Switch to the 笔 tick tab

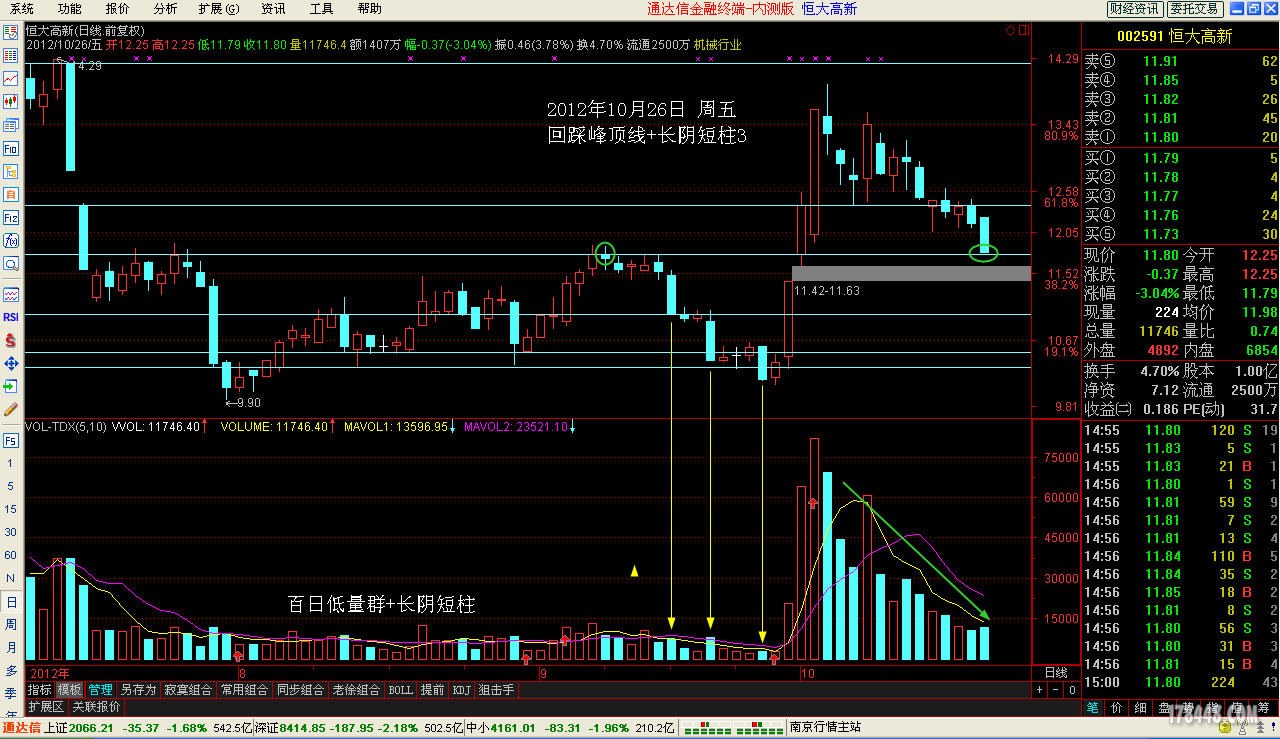point(1093,707)
